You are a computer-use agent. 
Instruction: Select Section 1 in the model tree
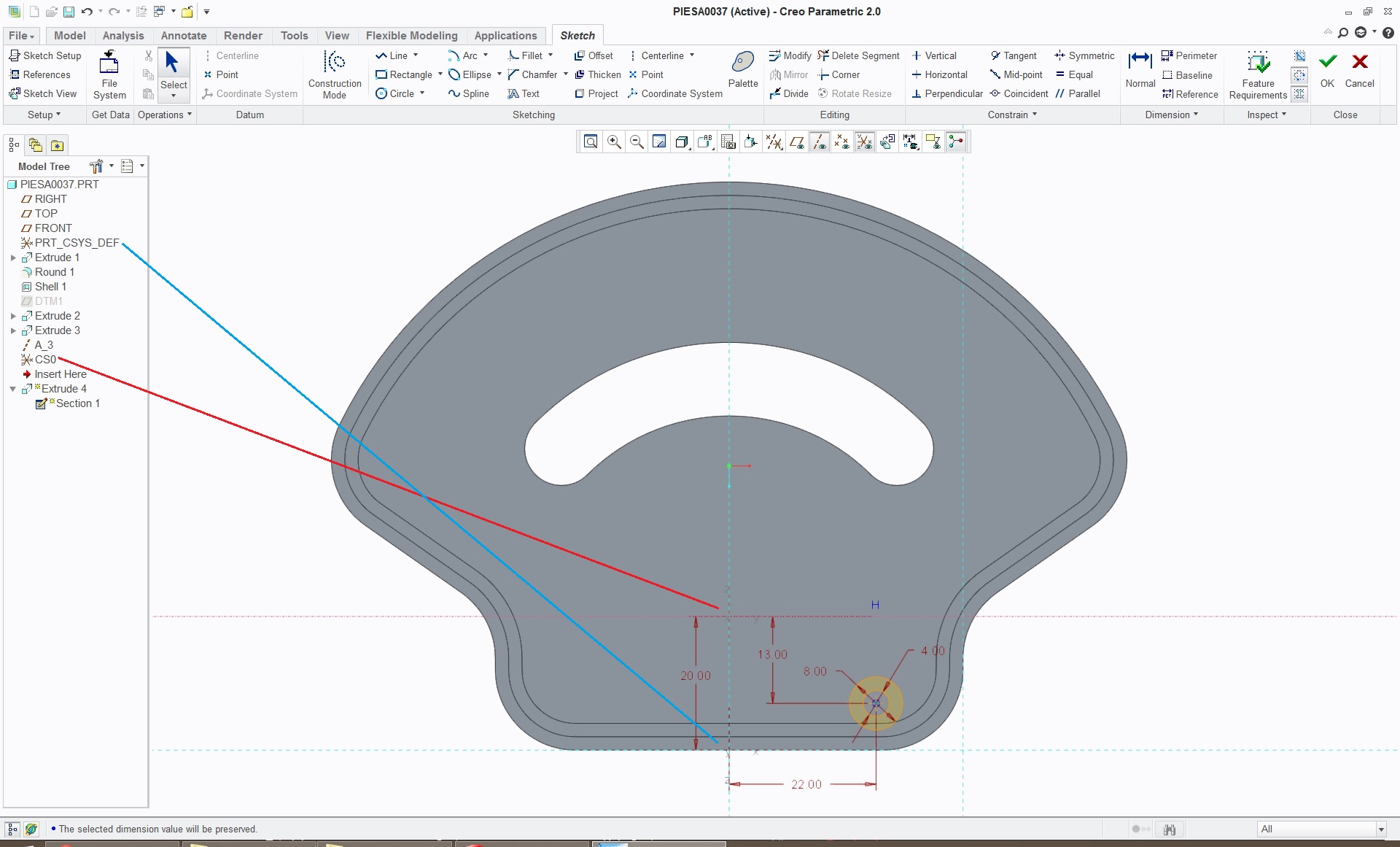click(77, 403)
